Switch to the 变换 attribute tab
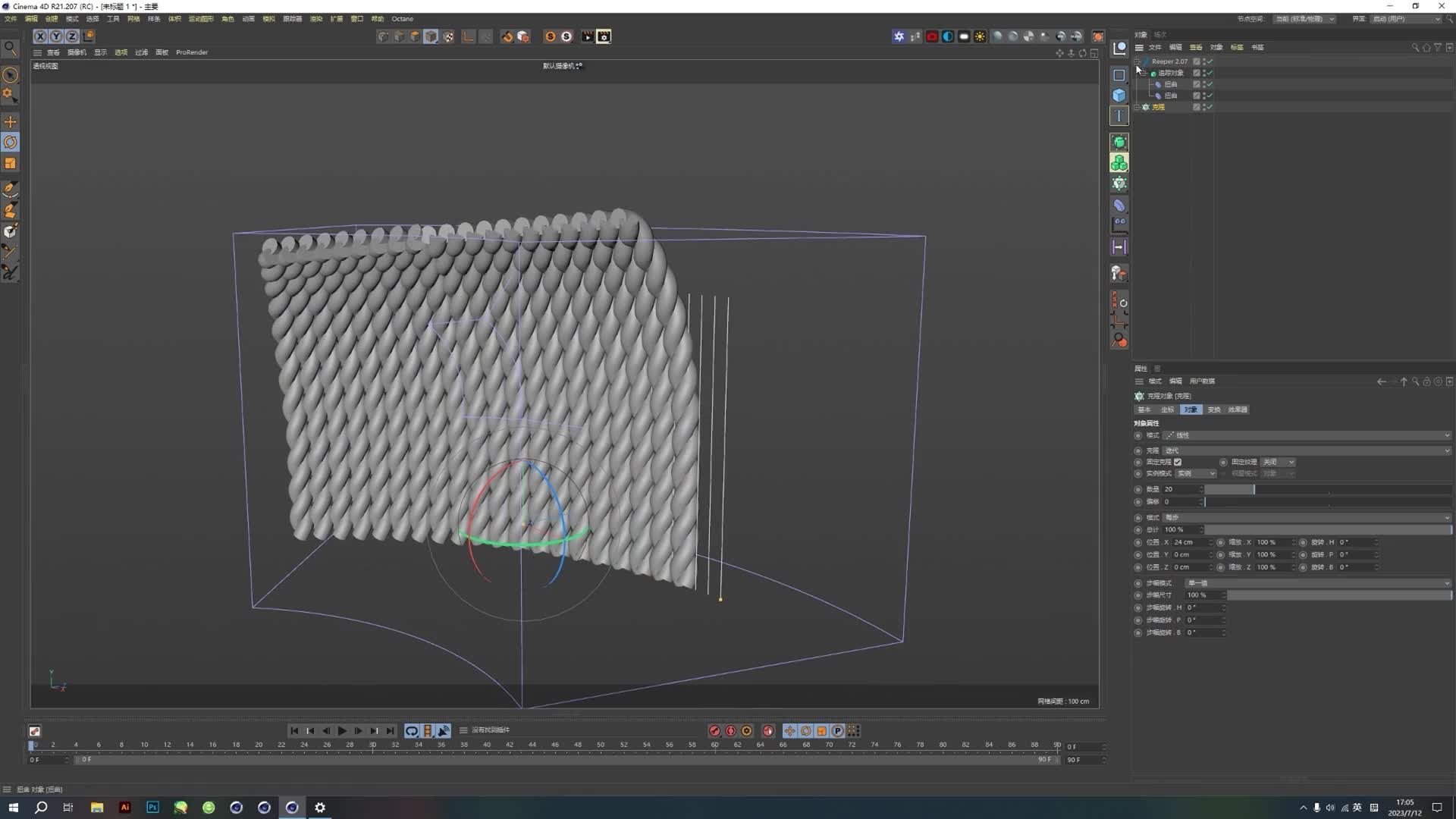Viewport: 1456px width, 819px height. tap(1214, 409)
